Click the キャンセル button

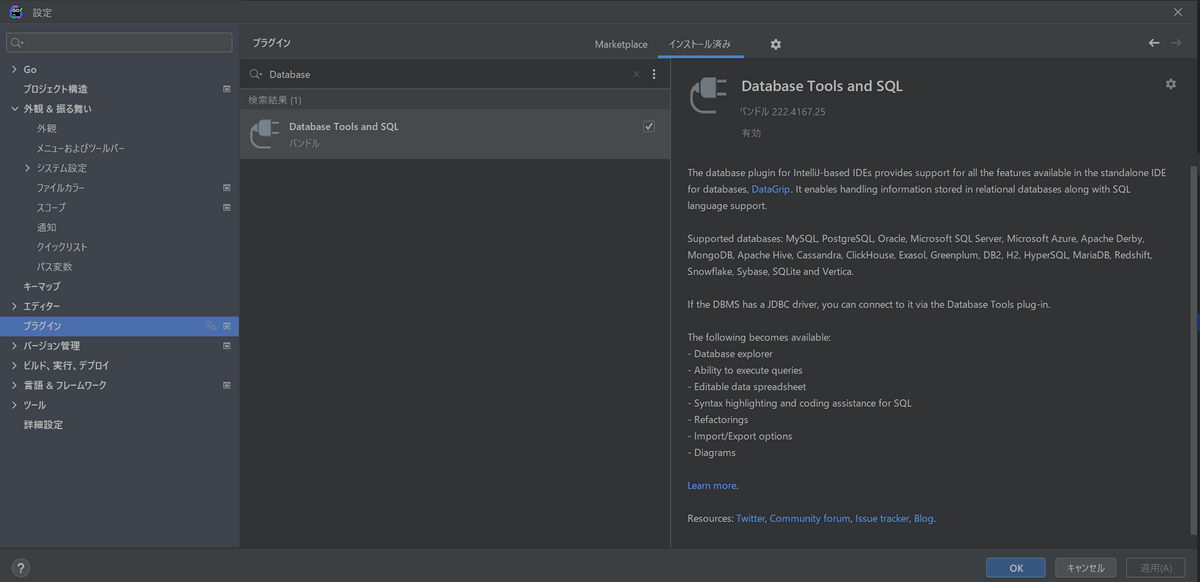[1085, 568]
